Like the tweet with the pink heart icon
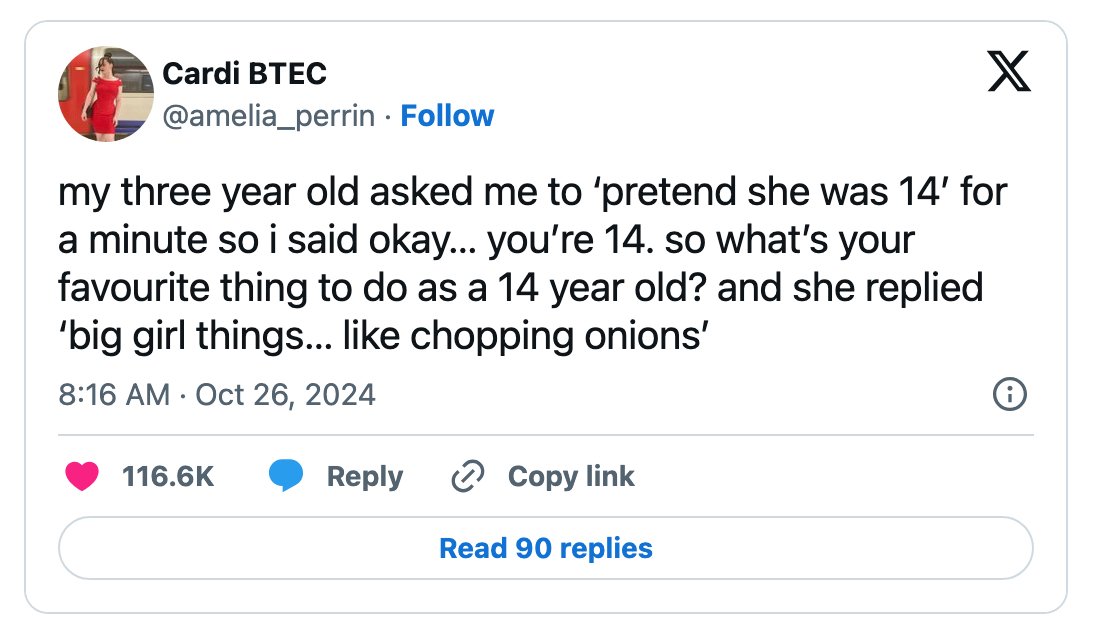Viewport: 1093px width, 633px height. [x=82, y=476]
